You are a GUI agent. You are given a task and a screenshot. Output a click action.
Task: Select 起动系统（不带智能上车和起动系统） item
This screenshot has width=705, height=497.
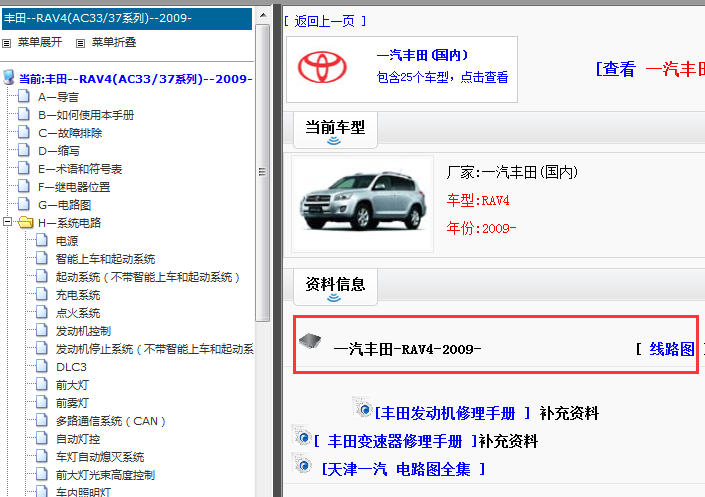pyautogui.click(x=148, y=277)
